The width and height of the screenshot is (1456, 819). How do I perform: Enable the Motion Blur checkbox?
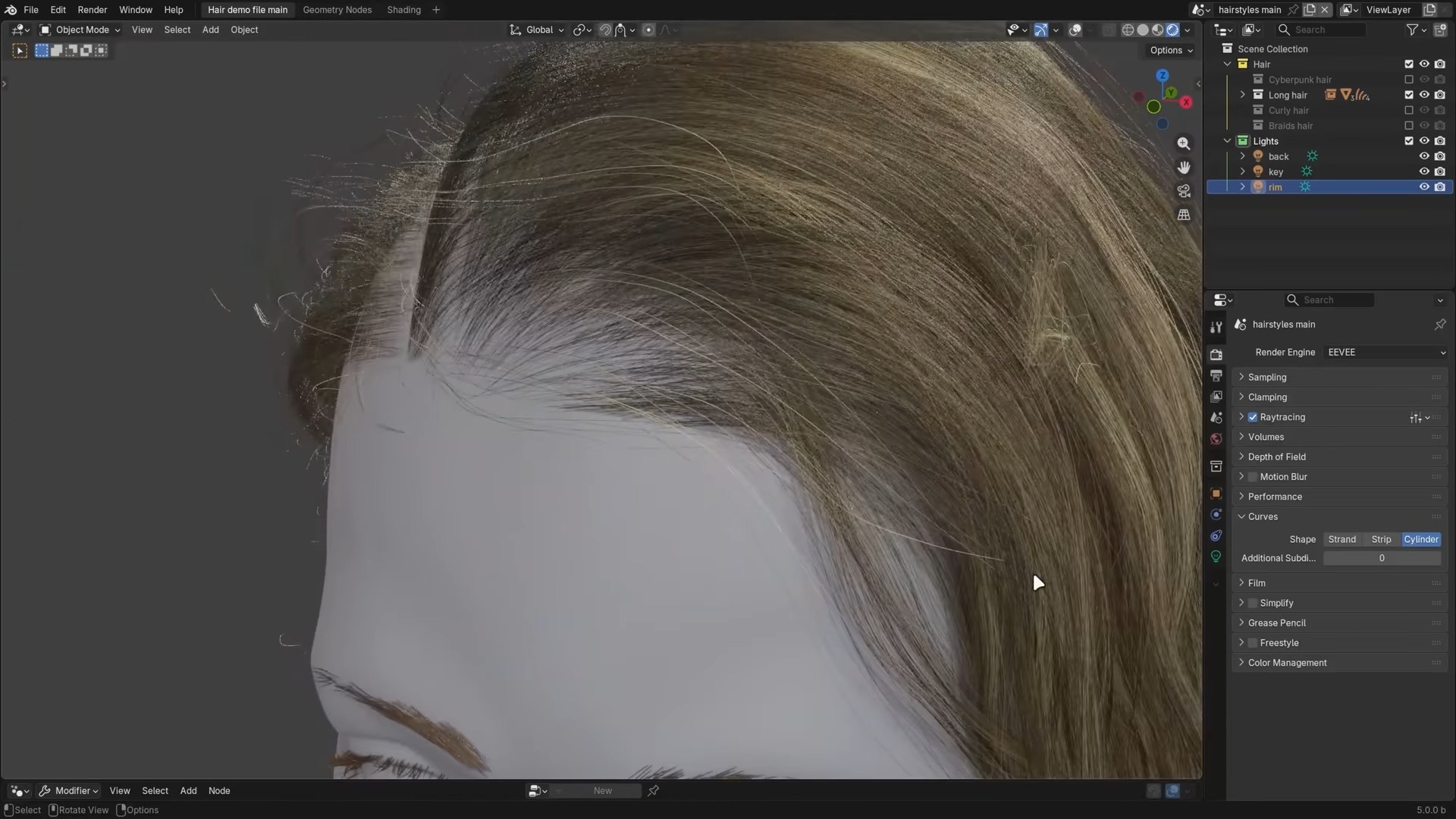1253,477
